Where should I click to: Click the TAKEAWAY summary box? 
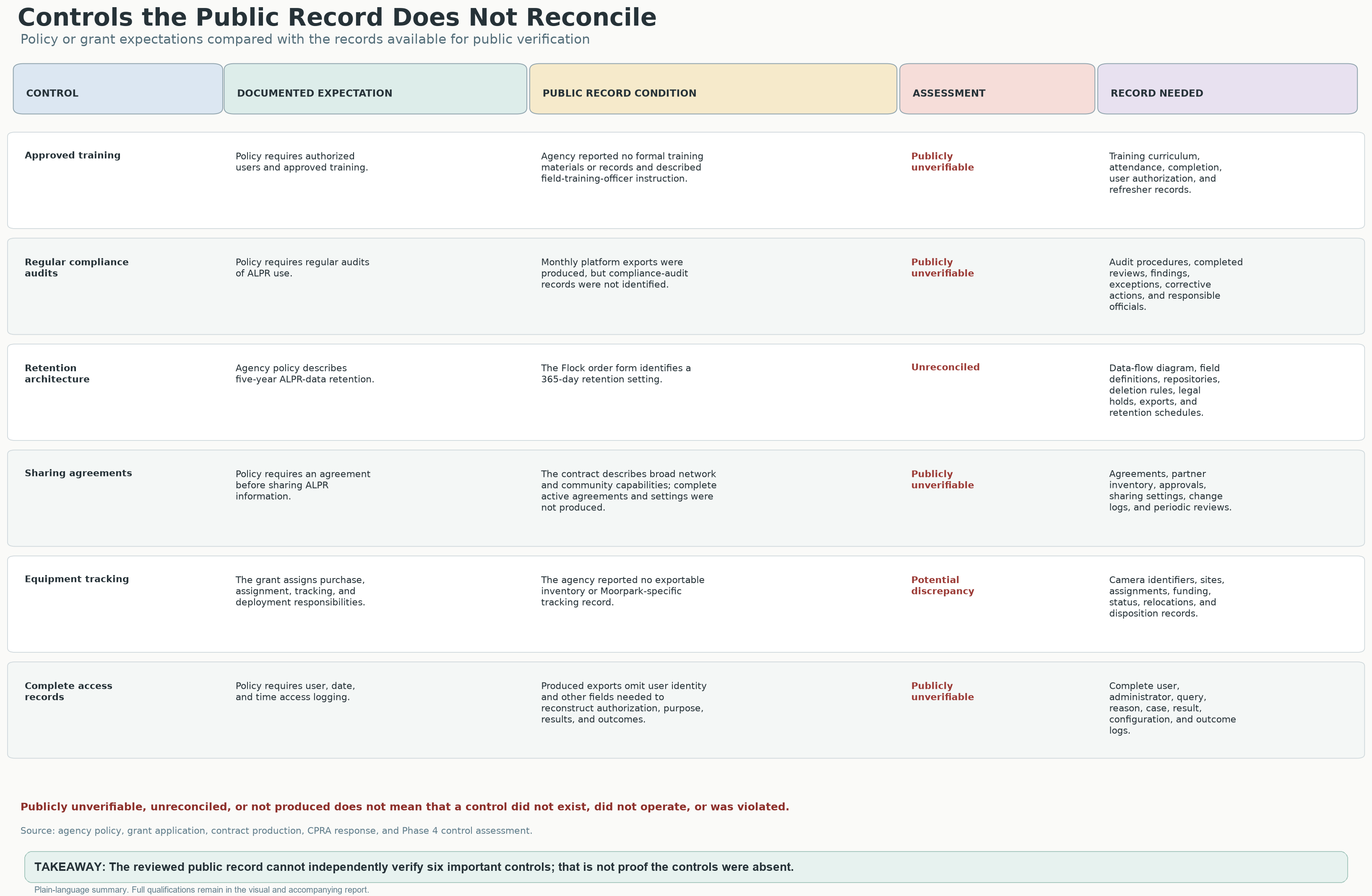point(686,867)
